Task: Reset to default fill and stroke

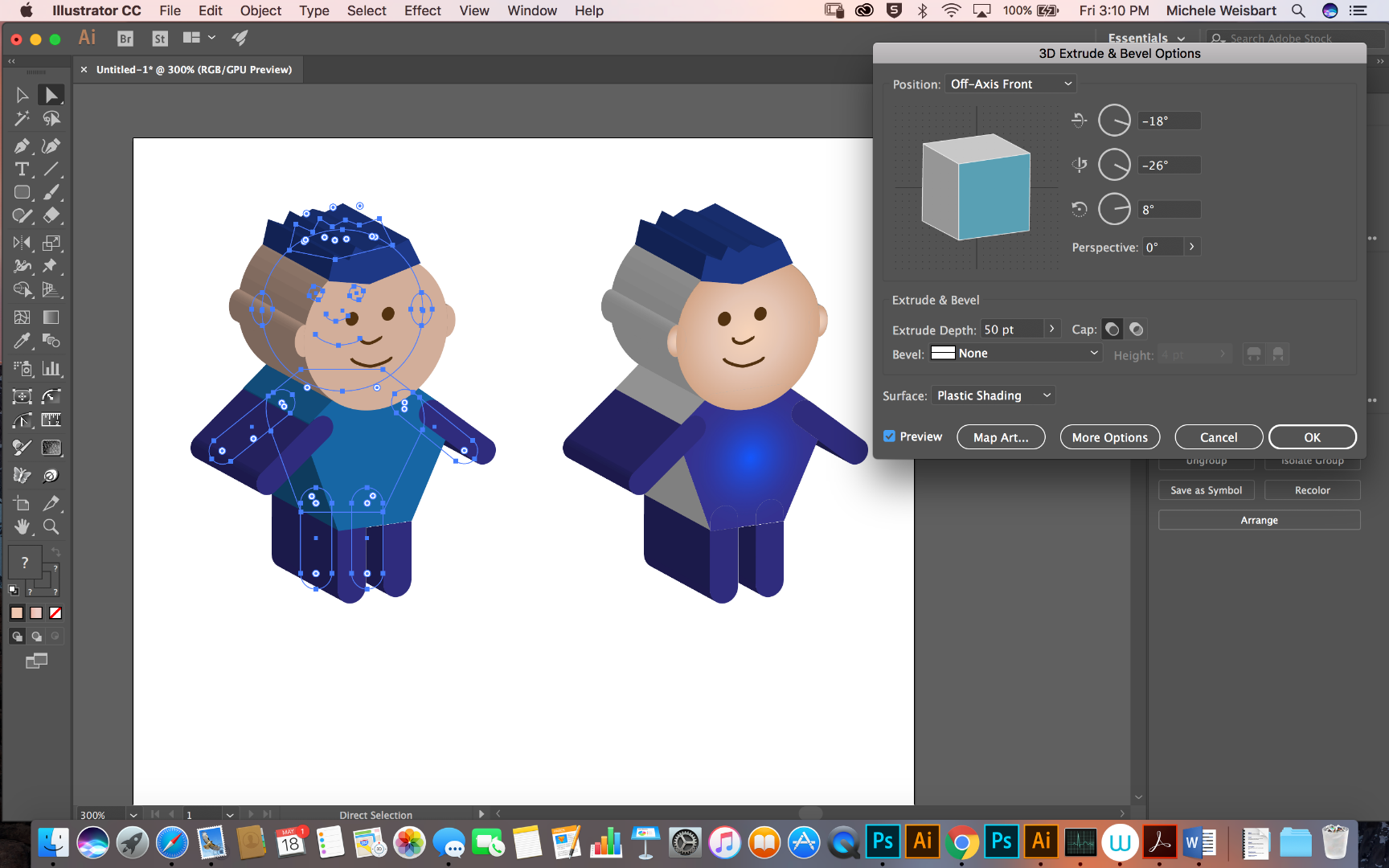Action: pyautogui.click(x=14, y=590)
